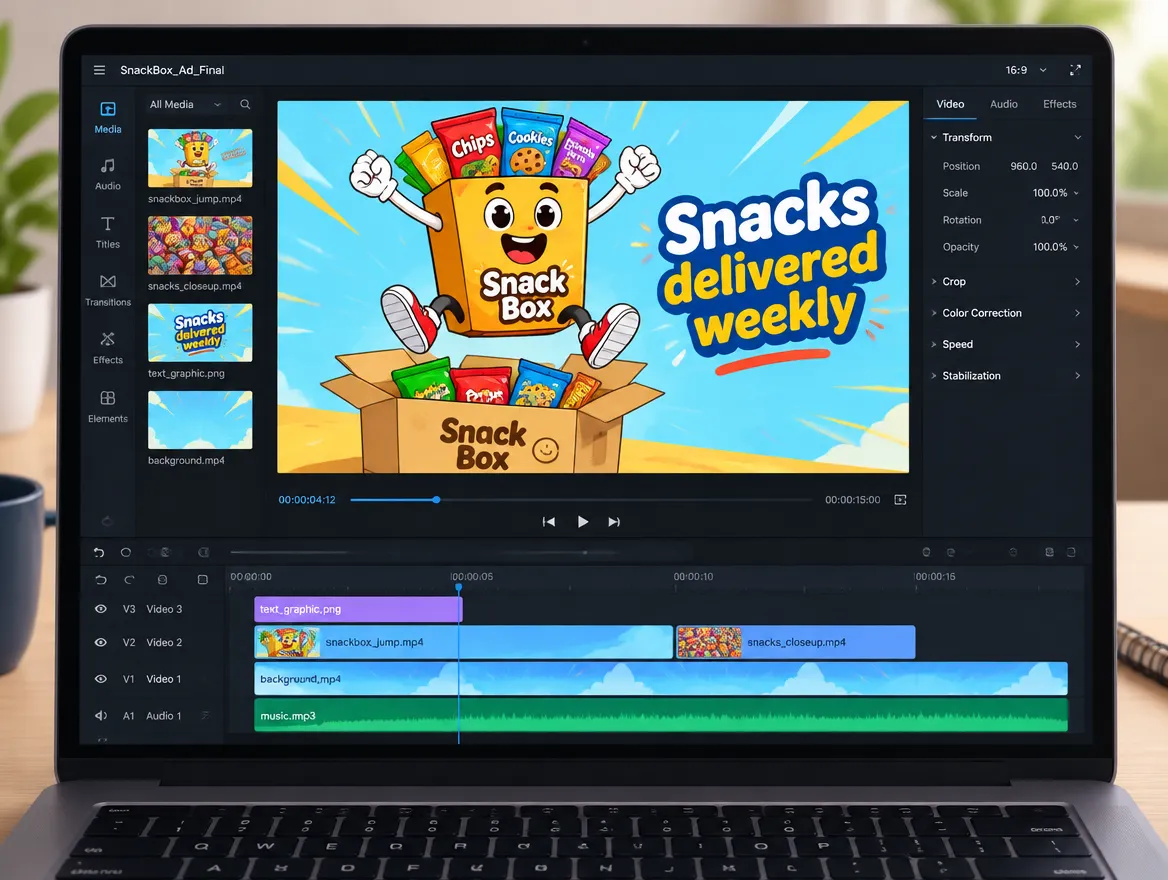Click the Video 3 track label
Image resolution: width=1168 pixels, height=880 pixels.
coord(164,609)
